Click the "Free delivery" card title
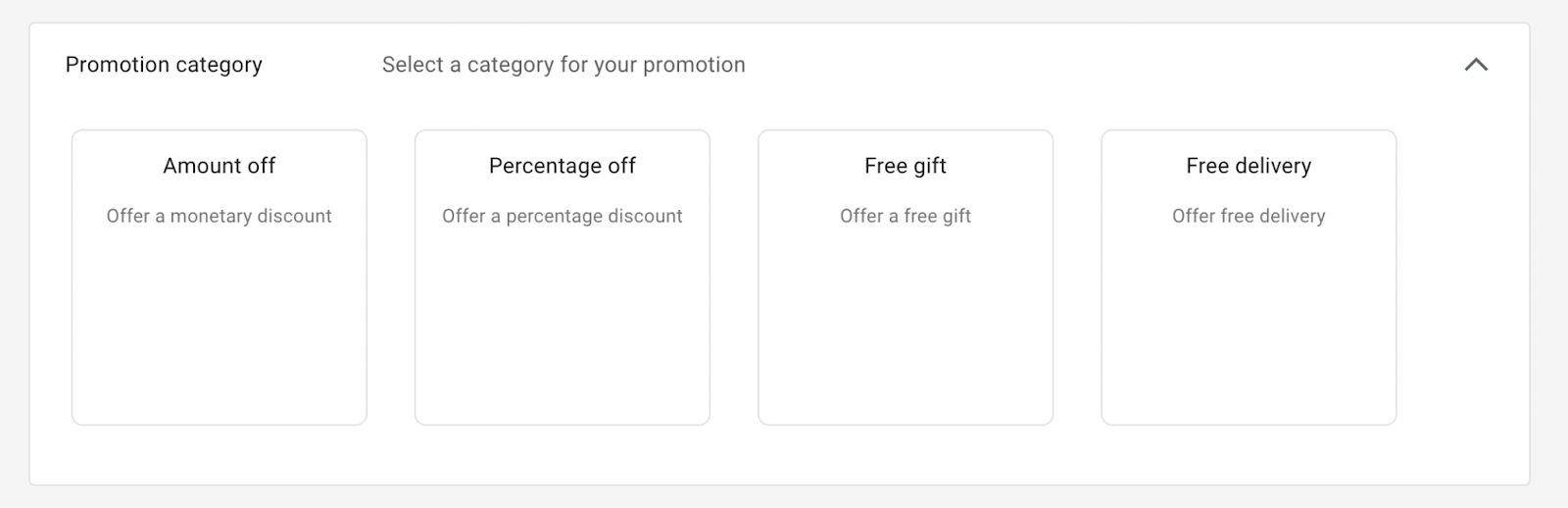 tap(1248, 166)
